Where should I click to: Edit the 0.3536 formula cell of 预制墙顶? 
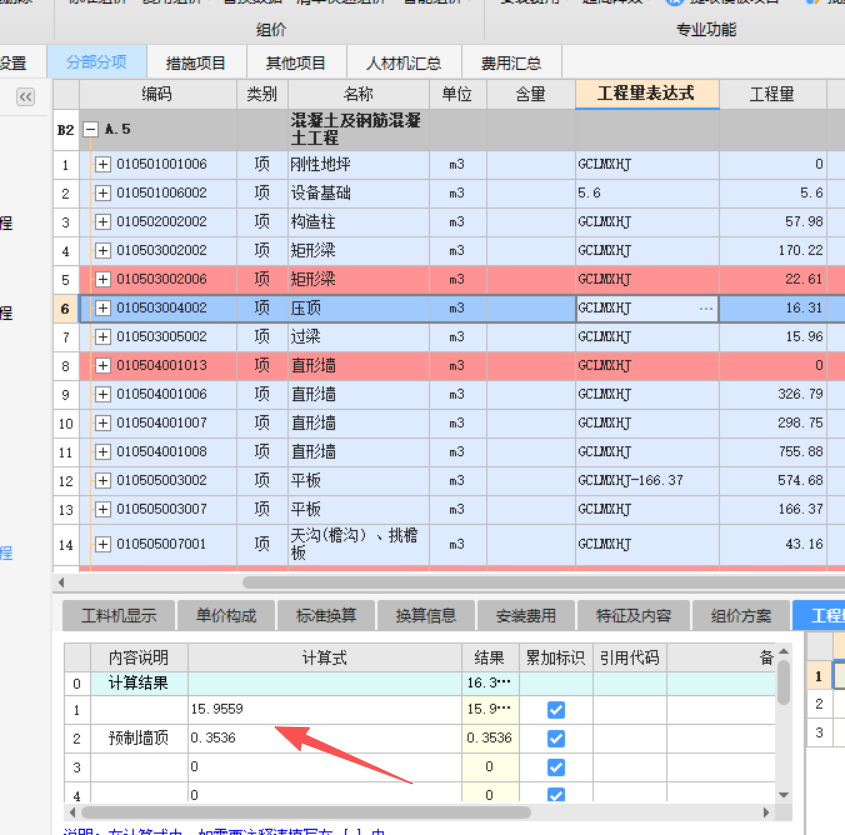(x=324, y=738)
